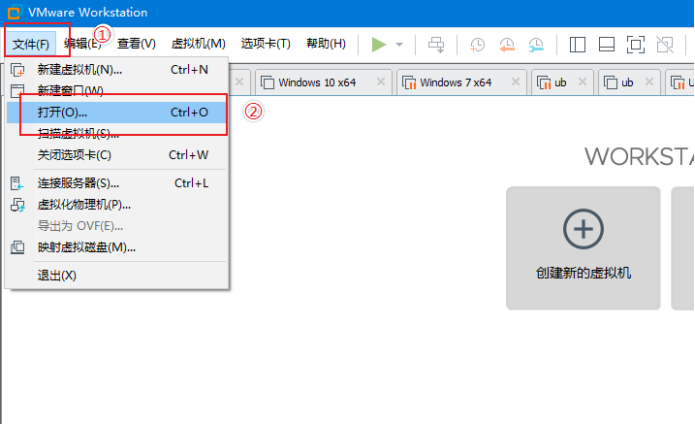Close the second ub tab
The width and height of the screenshot is (695, 424).
(x=649, y=82)
